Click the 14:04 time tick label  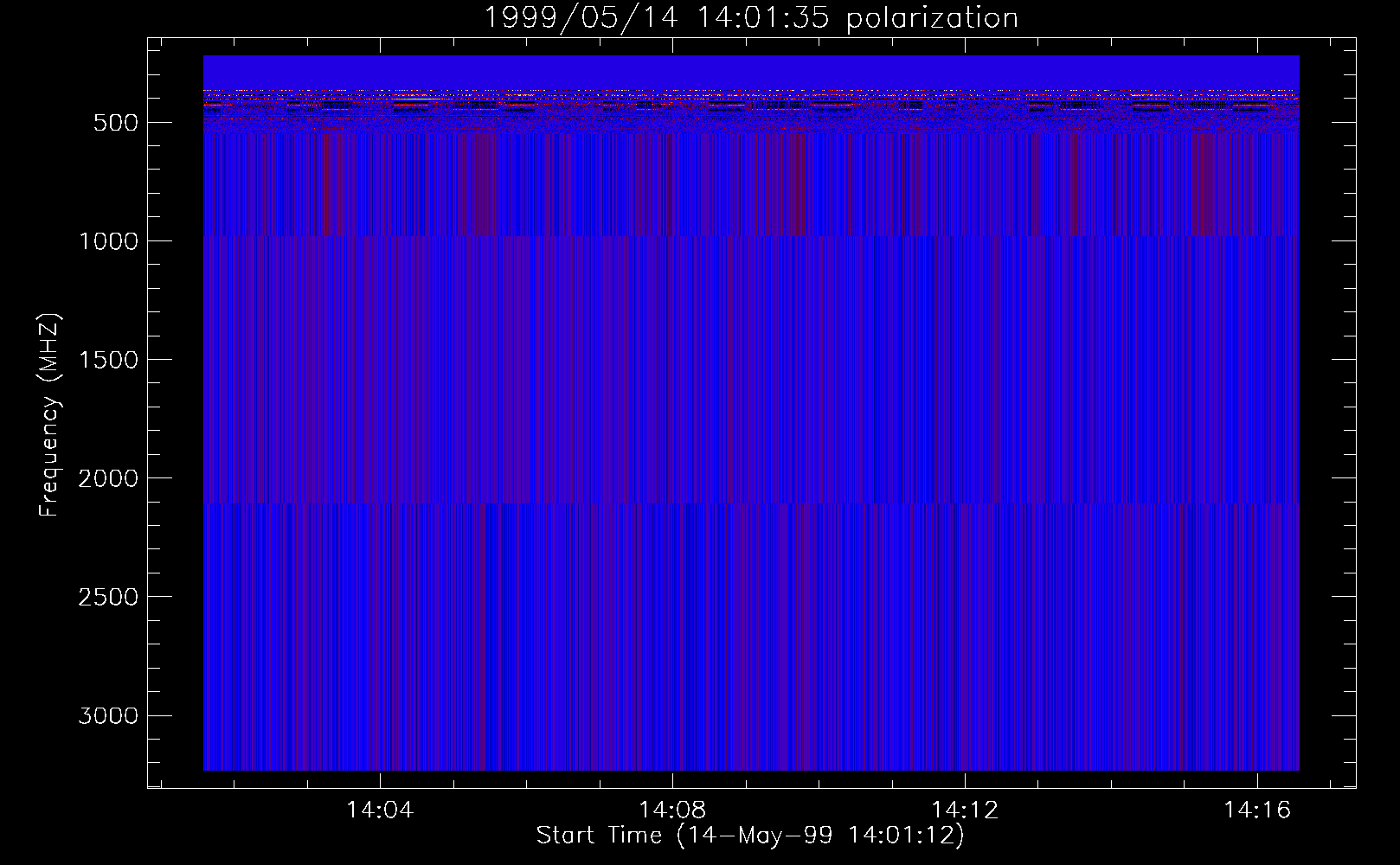click(x=380, y=811)
